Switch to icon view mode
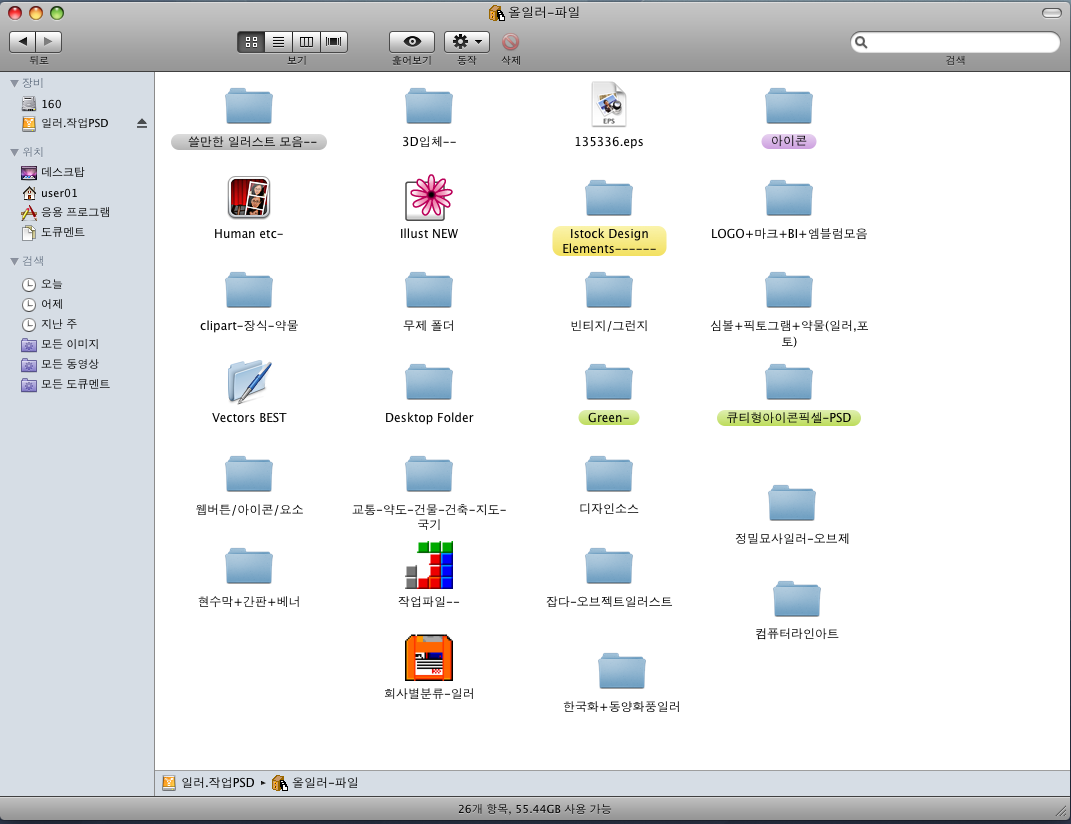The width and height of the screenshot is (1071, 824). pos(251,42)
